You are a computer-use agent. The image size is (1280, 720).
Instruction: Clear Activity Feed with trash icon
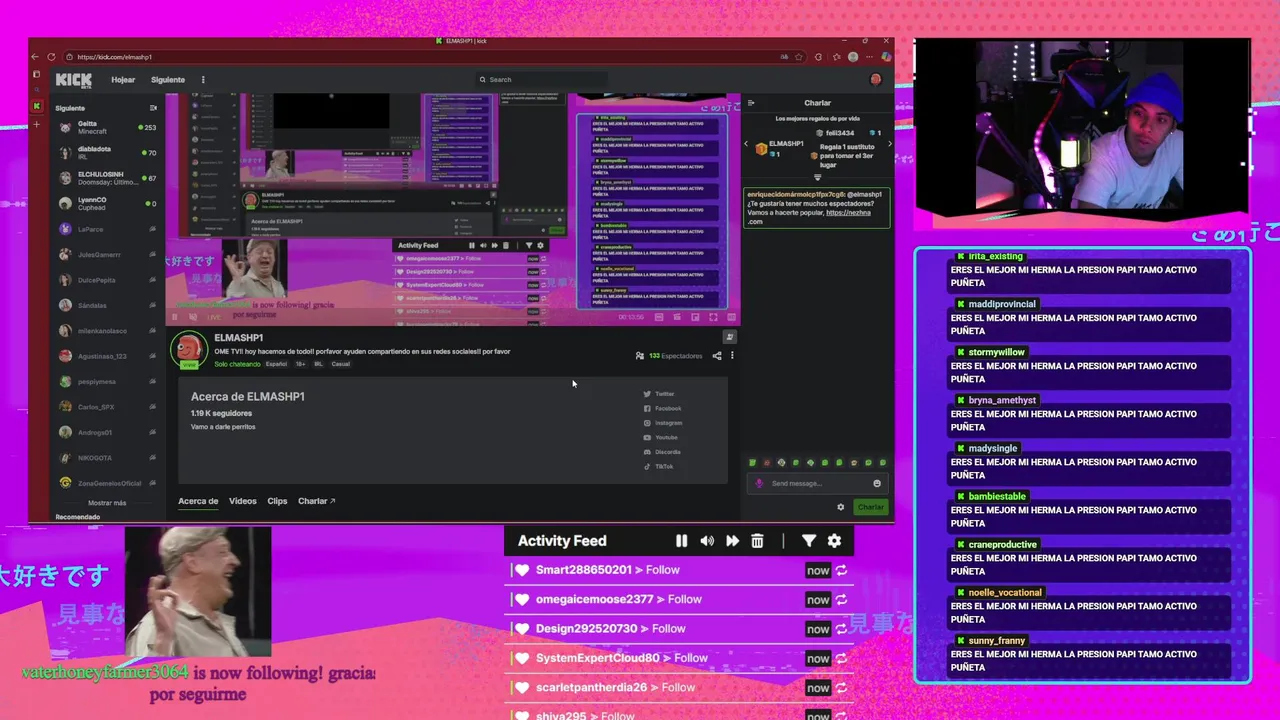click(757, 541)
